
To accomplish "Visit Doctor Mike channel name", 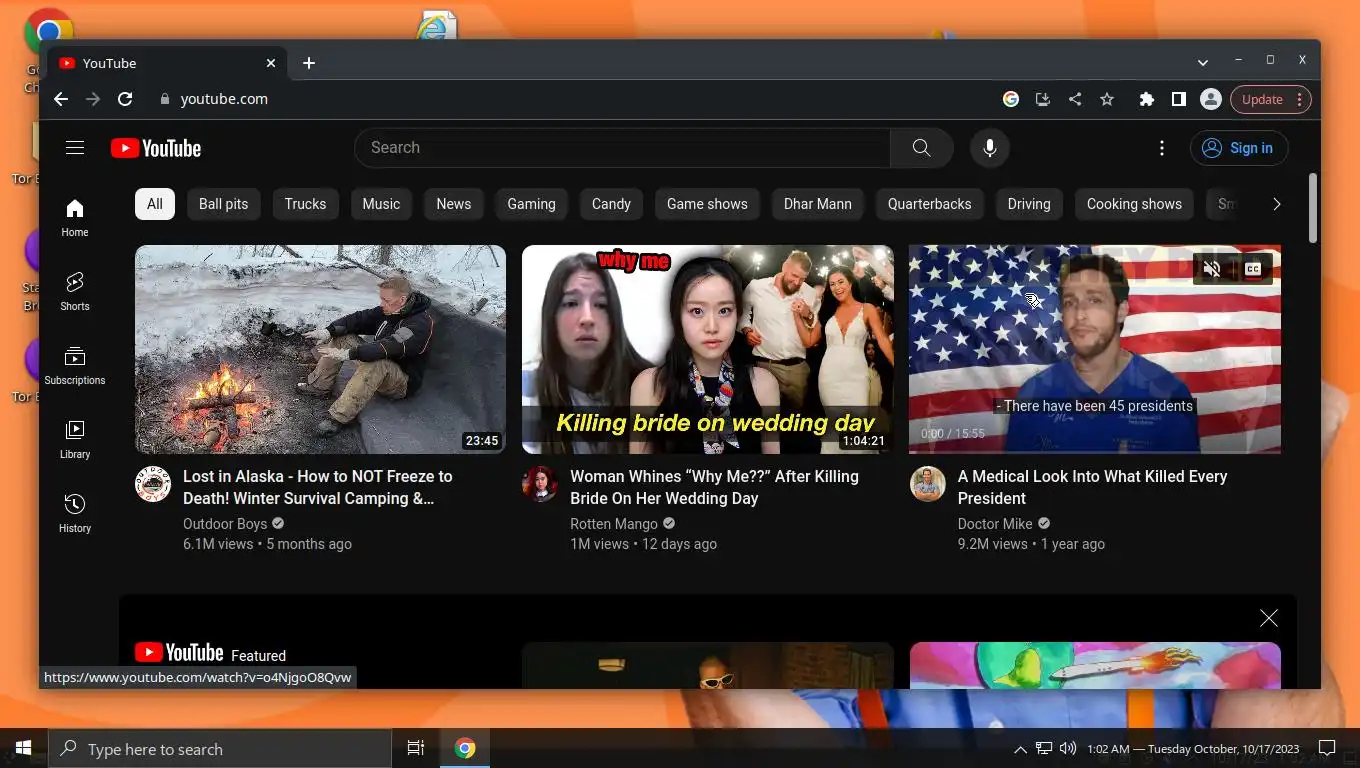I will 995,524.
